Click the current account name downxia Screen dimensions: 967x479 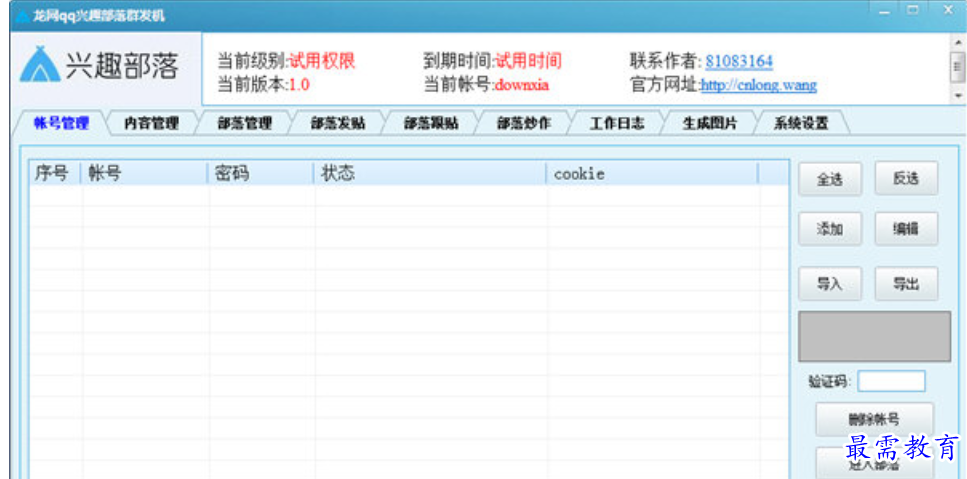522,85
